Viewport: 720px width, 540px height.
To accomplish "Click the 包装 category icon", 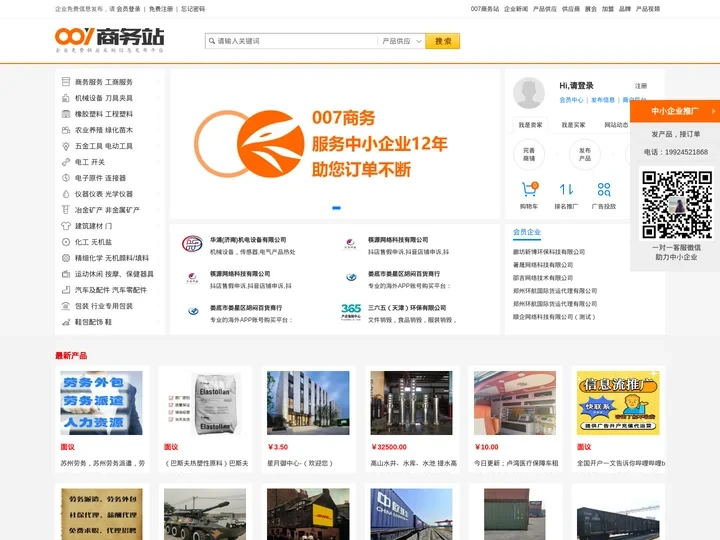I will (66, 306).
